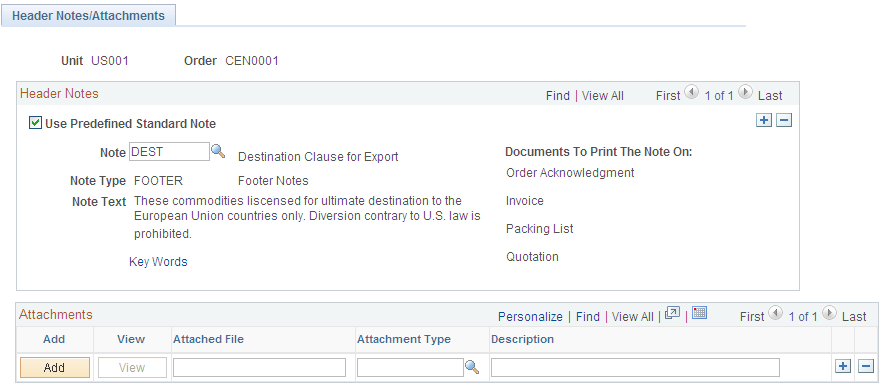Go to previous Header Notes row arrow
This screenshot has height=388, width=885.
click(691, 91)
